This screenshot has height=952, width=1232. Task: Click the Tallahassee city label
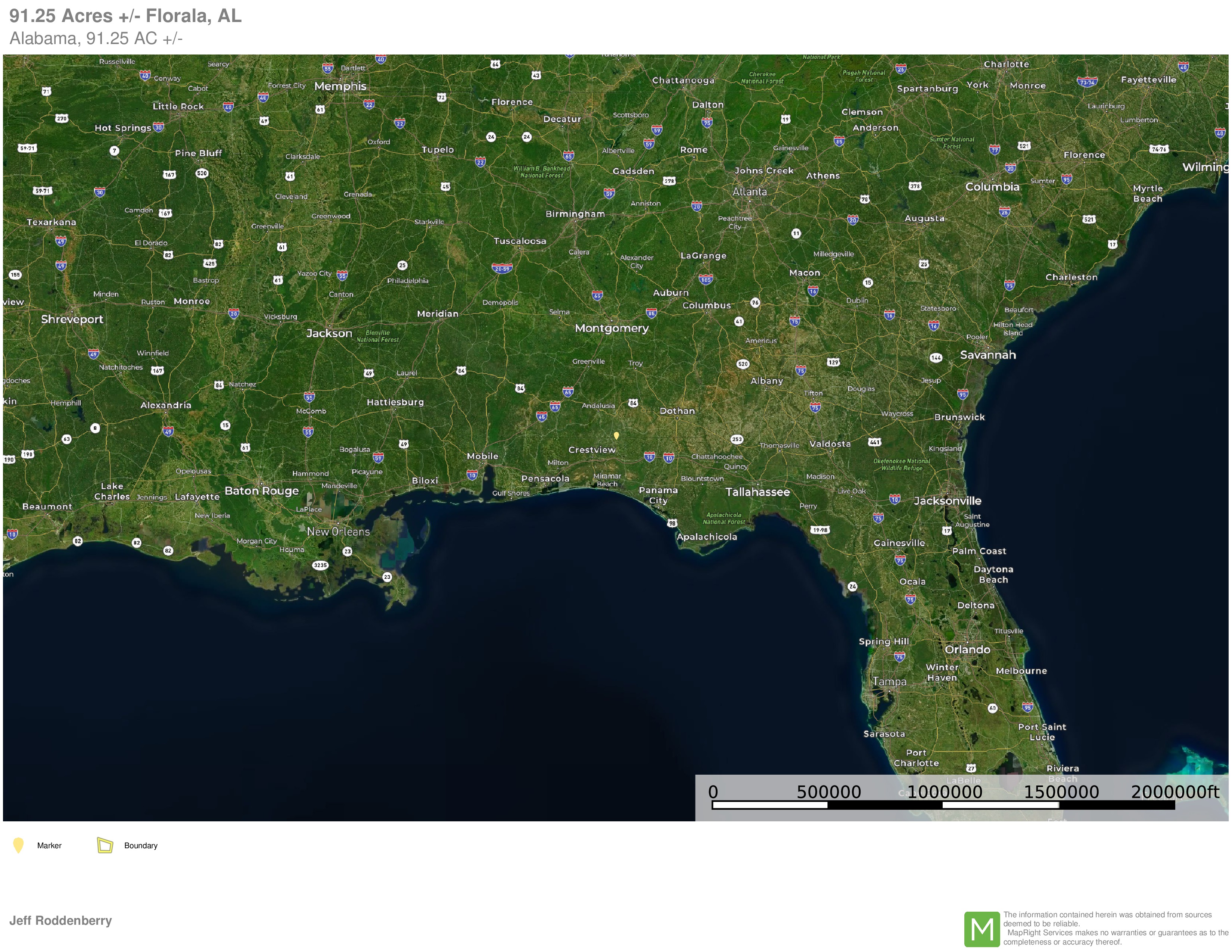[x=757, y=492]
